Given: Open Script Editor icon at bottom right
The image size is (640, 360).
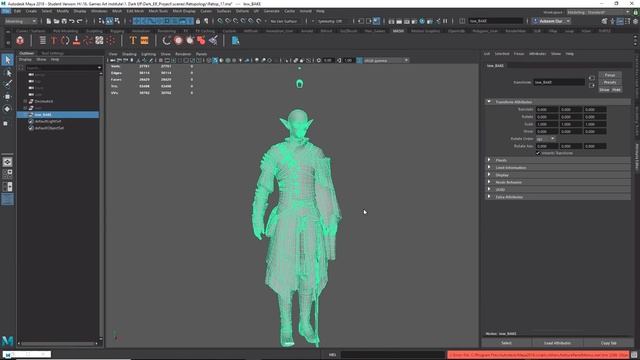Looking at the screenshot, I should (x=634, y=355).
